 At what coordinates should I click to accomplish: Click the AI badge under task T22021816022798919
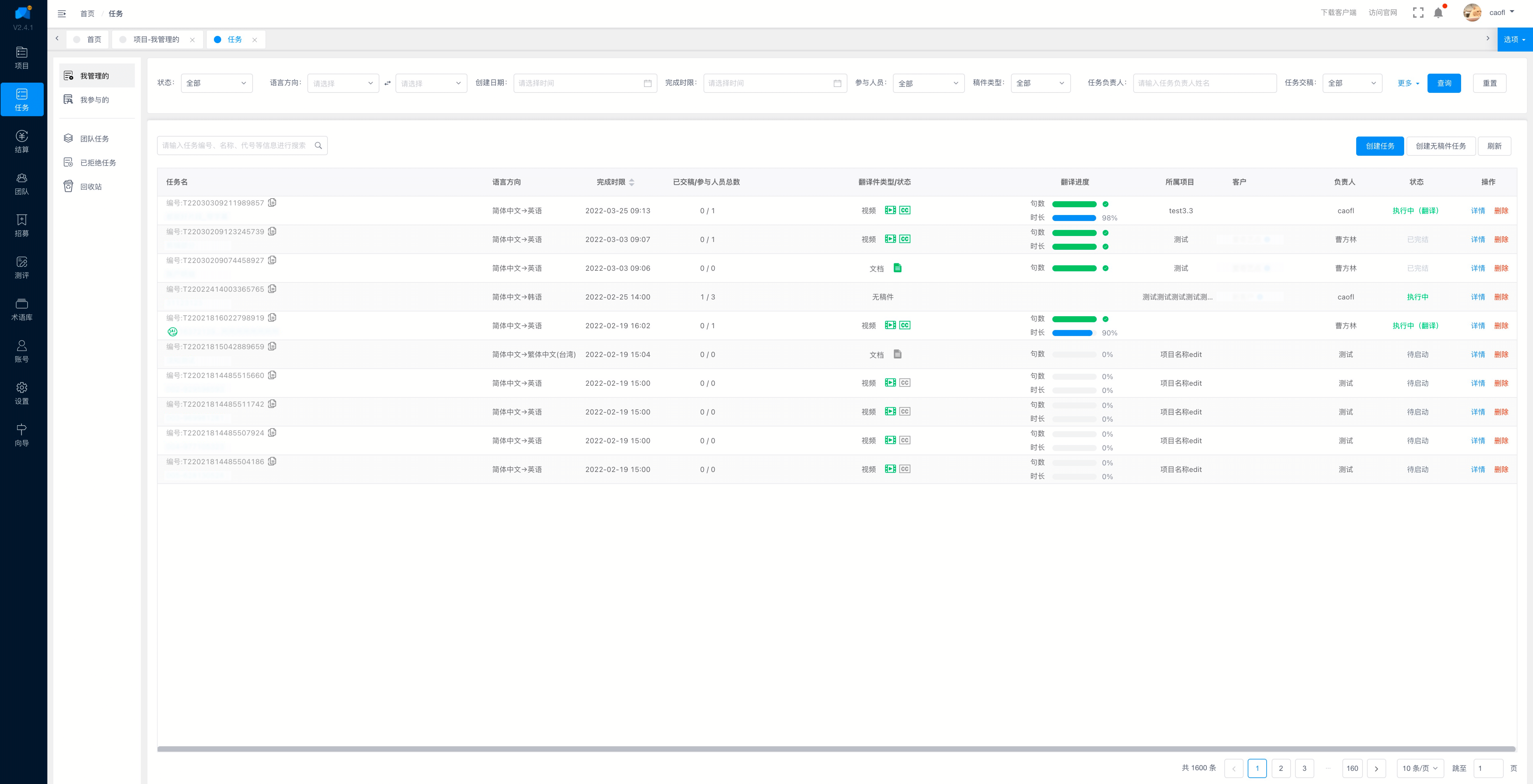click(173, 332)
